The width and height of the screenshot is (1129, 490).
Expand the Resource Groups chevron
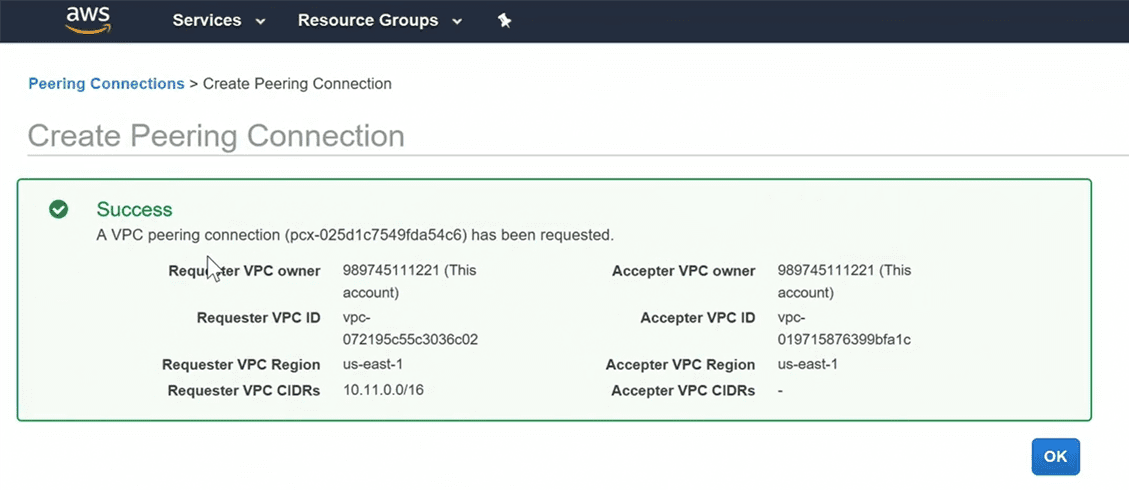click(457, 22)
